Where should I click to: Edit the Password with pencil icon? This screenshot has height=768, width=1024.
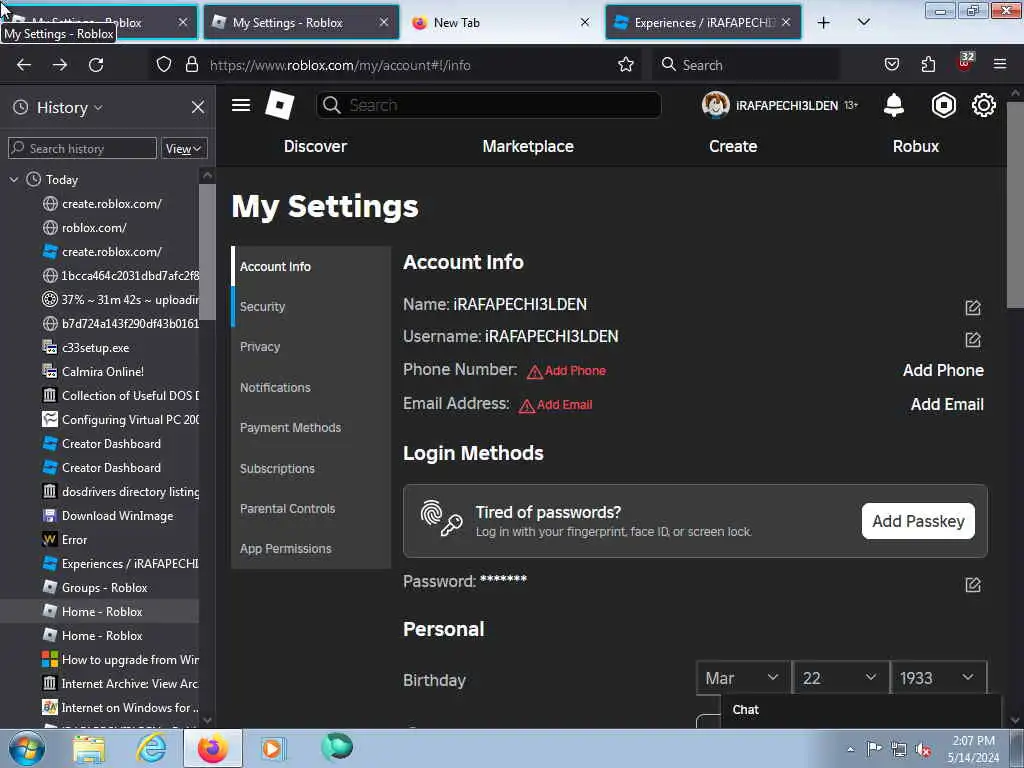click(x=972, y=584)
